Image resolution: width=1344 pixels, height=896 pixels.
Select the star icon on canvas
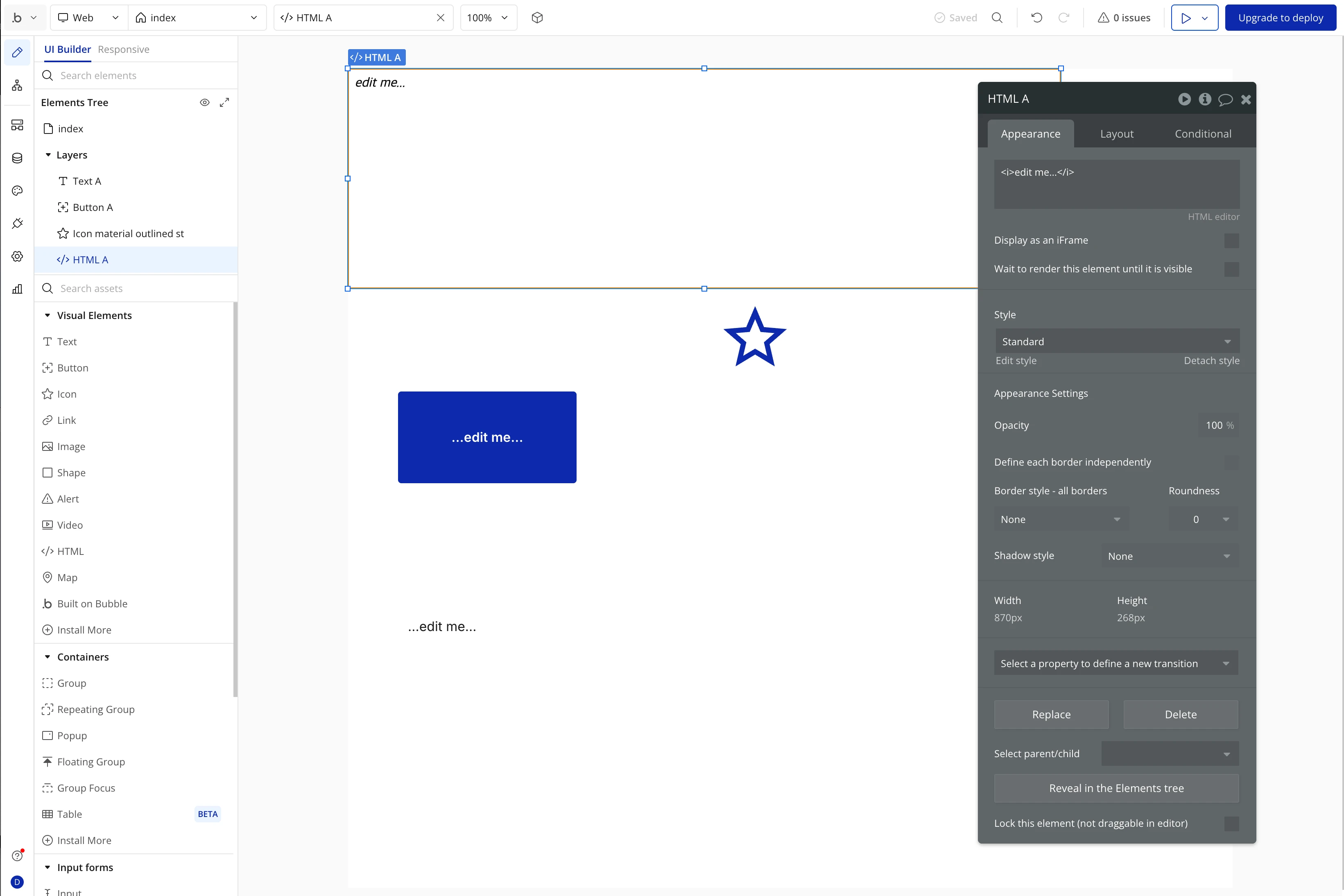755,337
